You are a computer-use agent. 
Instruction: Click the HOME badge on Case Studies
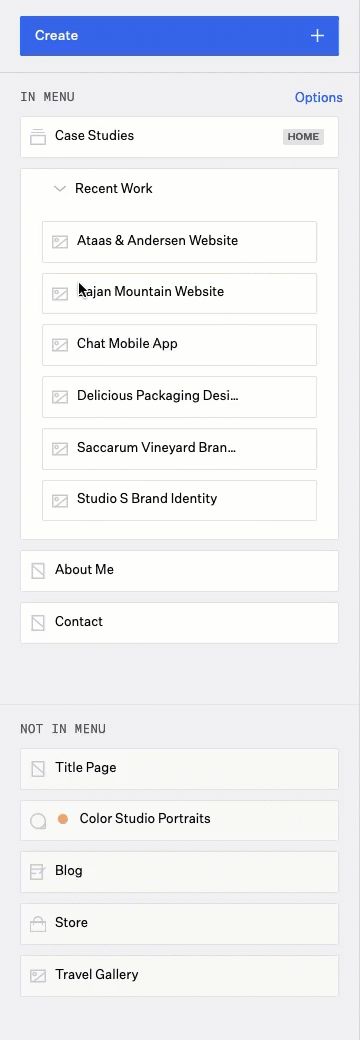click(x=304, y=137)
